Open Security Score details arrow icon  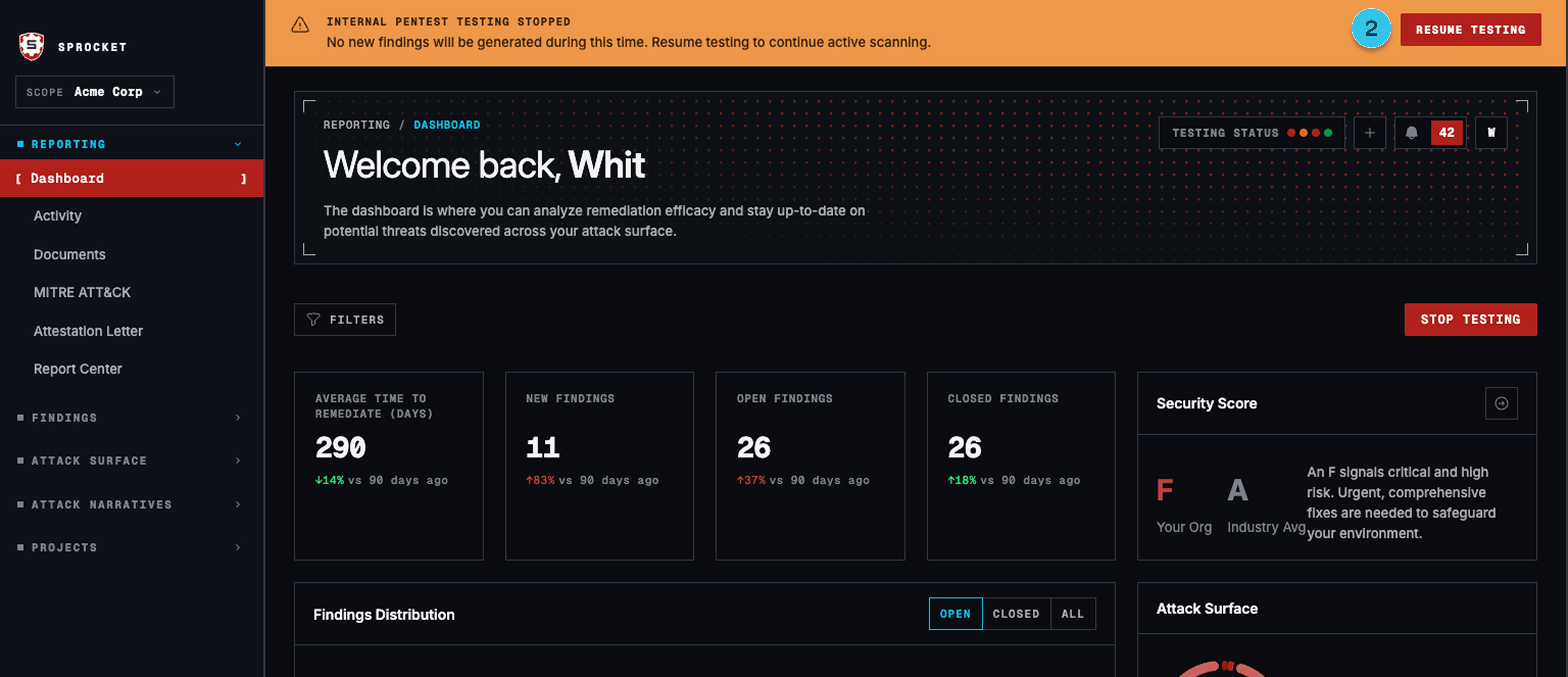[1501, 403]
